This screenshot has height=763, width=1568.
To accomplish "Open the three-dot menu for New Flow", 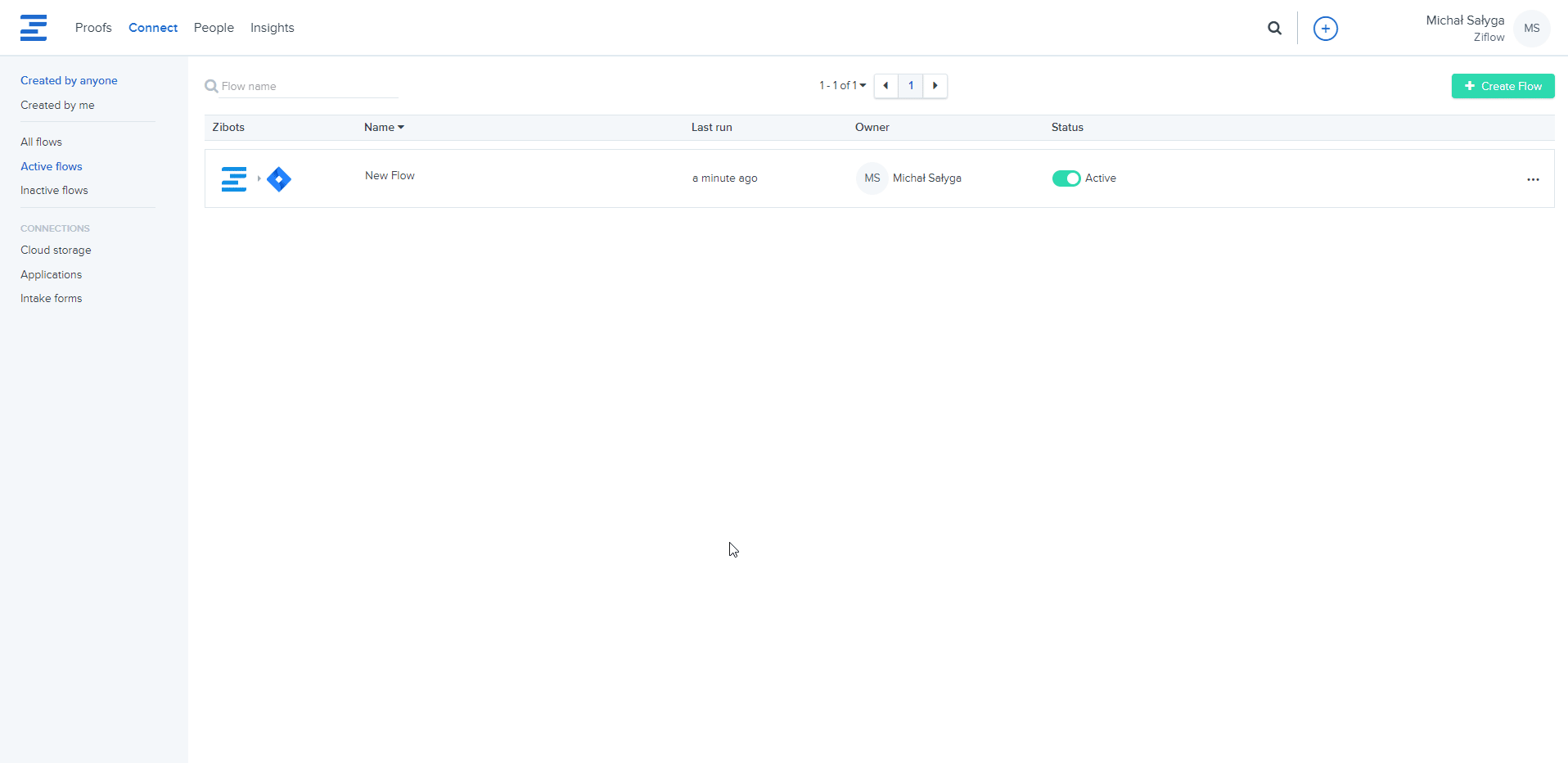I will (1532, 179).
